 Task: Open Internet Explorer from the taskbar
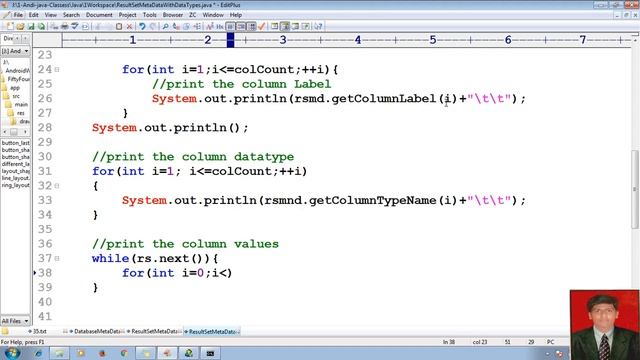pos(38,353)
